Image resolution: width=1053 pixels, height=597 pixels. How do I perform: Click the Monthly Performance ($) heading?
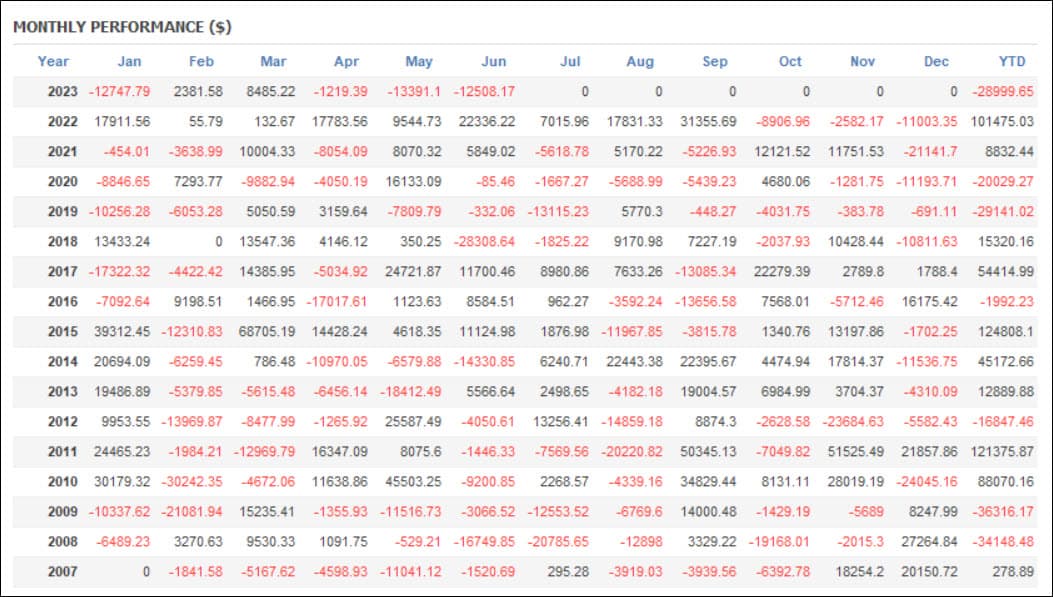122,27
